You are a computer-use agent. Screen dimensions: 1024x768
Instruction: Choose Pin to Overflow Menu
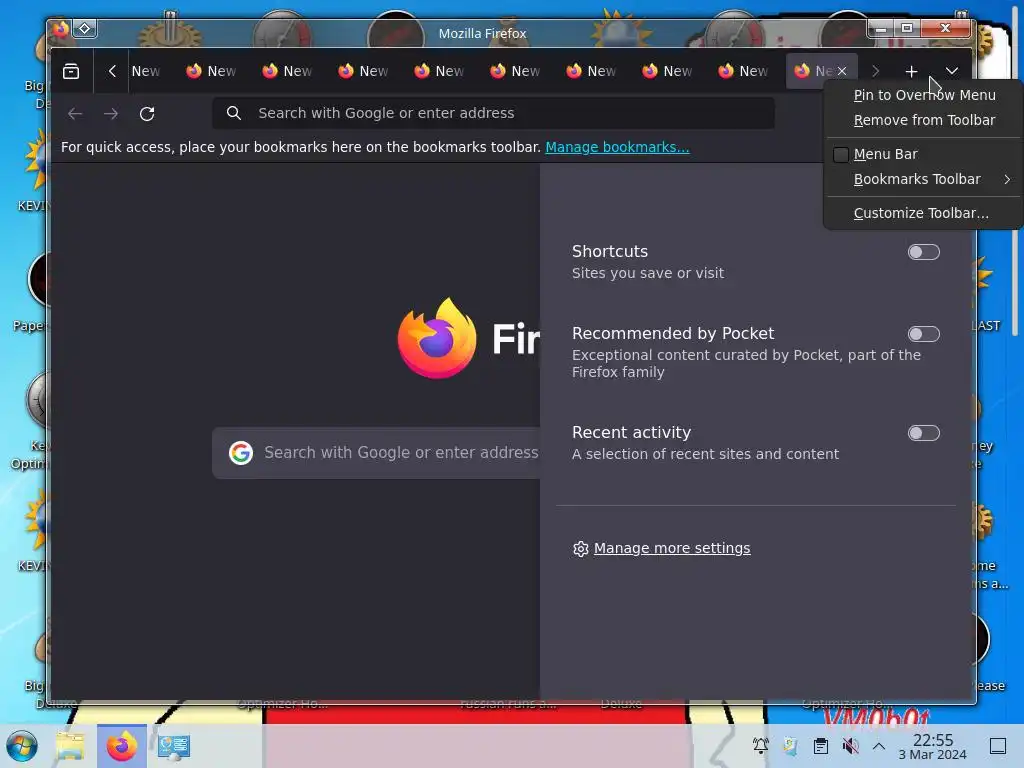[x=924, y=95]
